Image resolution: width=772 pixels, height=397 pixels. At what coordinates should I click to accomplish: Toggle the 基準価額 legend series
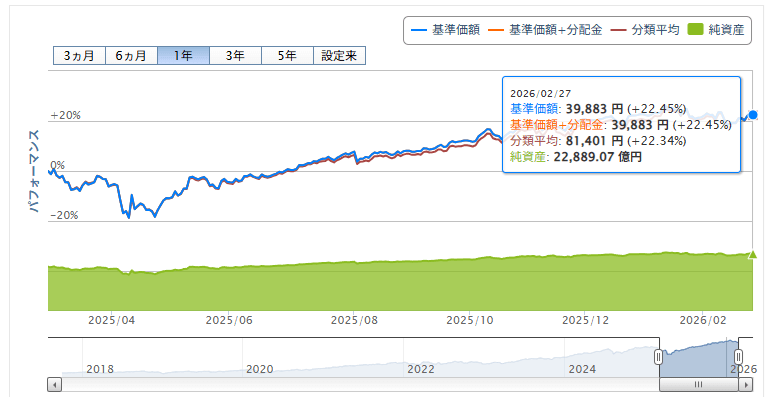[x=446, y=30]
